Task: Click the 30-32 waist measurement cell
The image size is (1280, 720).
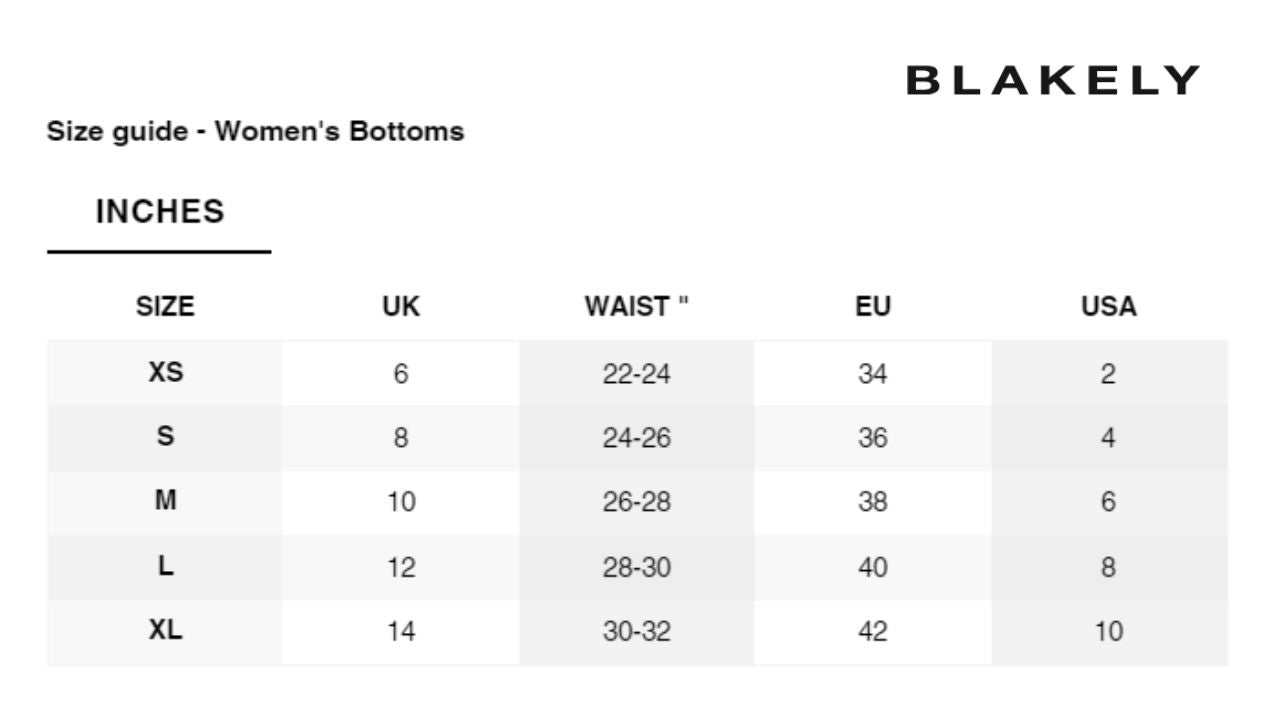Action: point(637,632)
